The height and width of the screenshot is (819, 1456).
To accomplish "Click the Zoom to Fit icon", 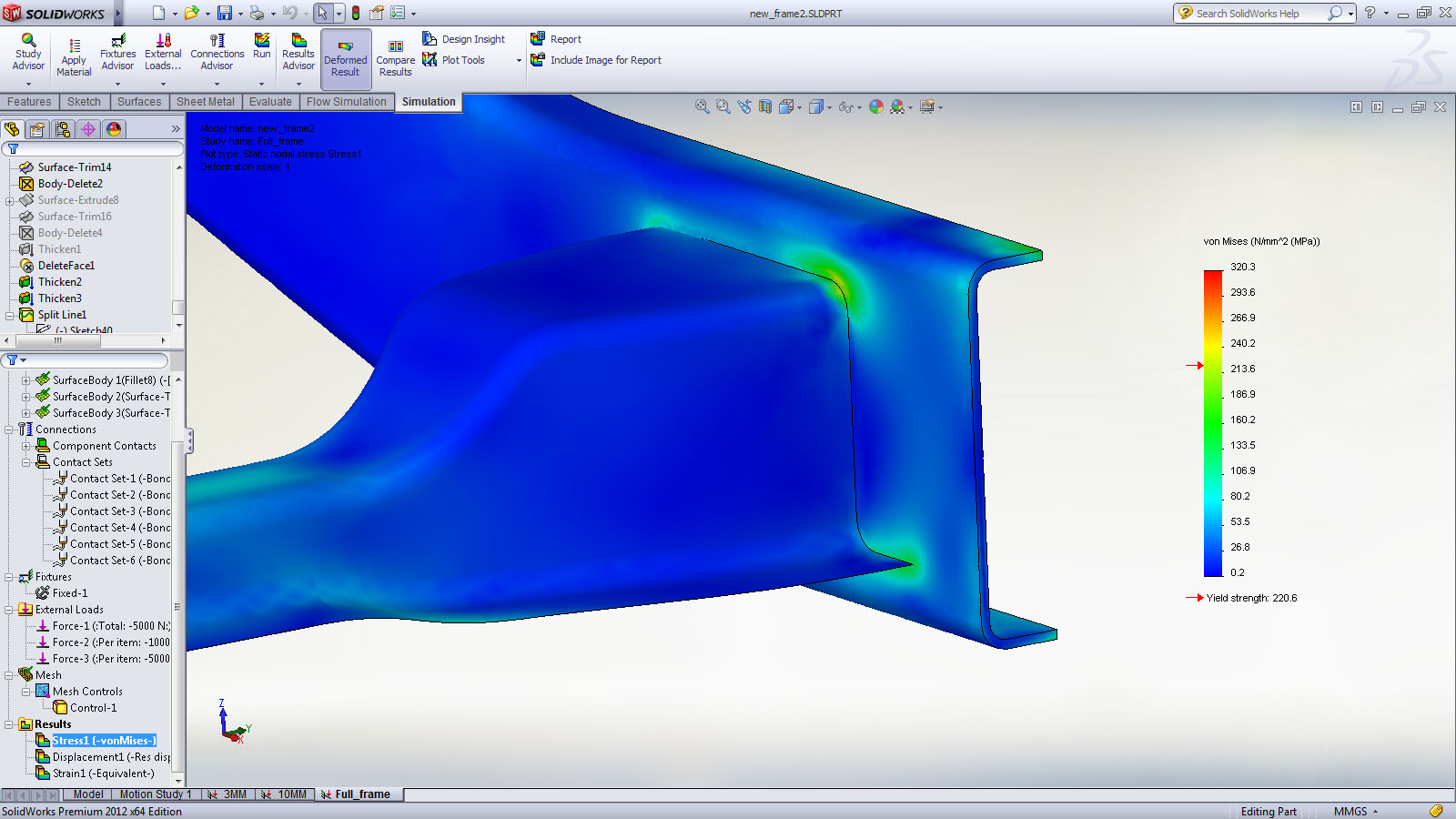I will click(x=703, y=107).
